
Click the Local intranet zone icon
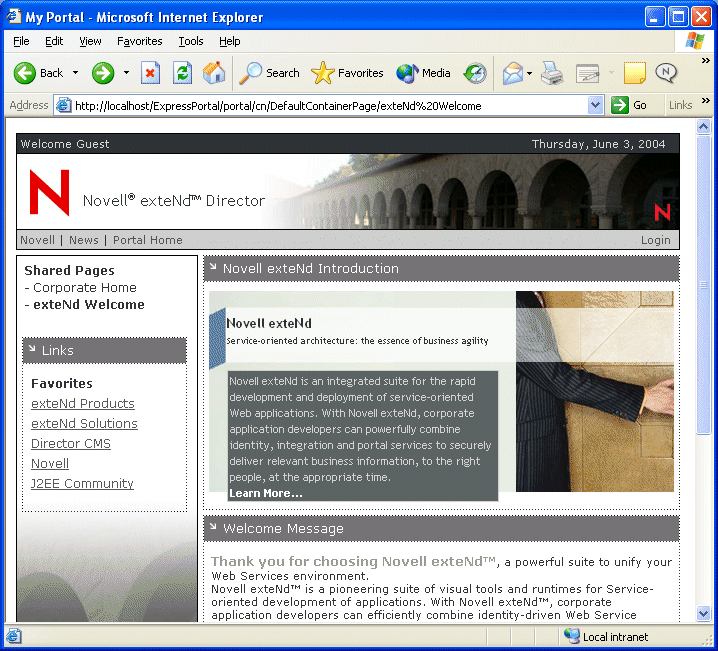(571, 635)
